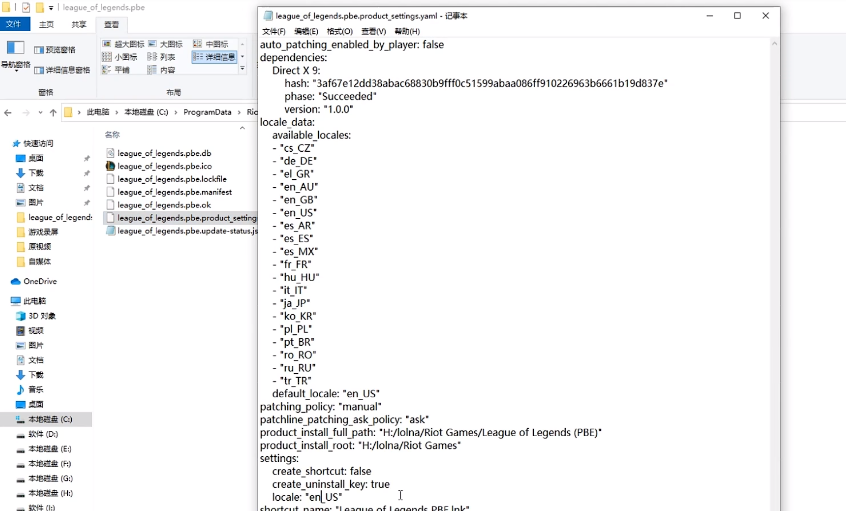
Task: Click 此电脑 breadcrumb in address bar
Action: click(x=98, y=112)
